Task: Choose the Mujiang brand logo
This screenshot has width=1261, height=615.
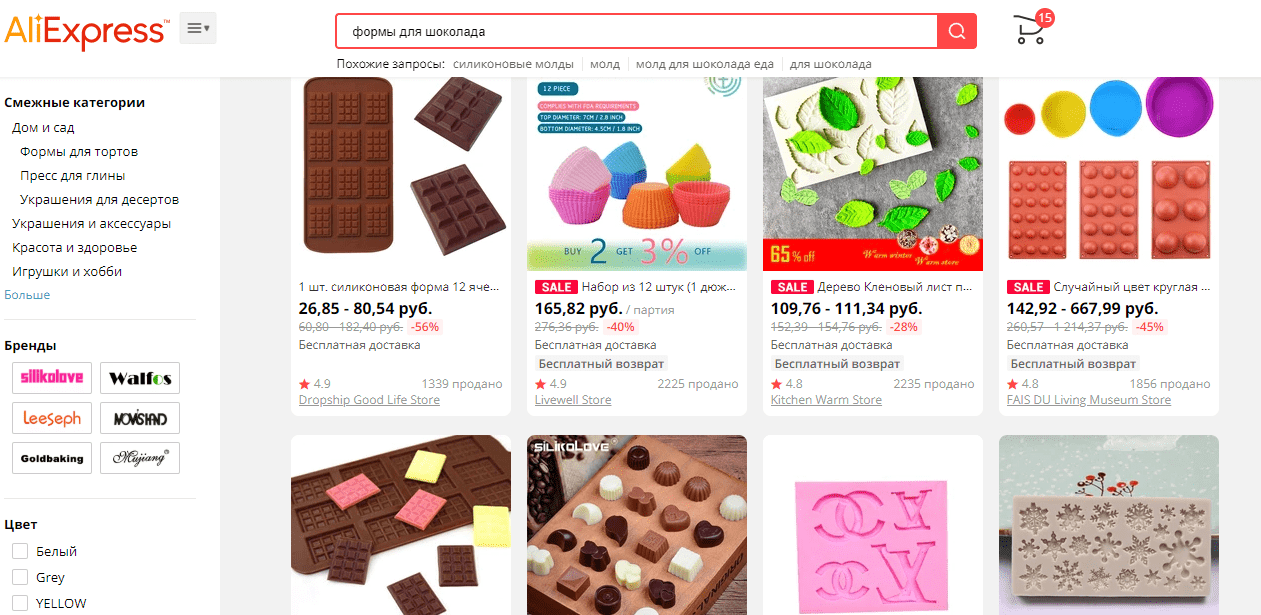Action: (140, 458)
